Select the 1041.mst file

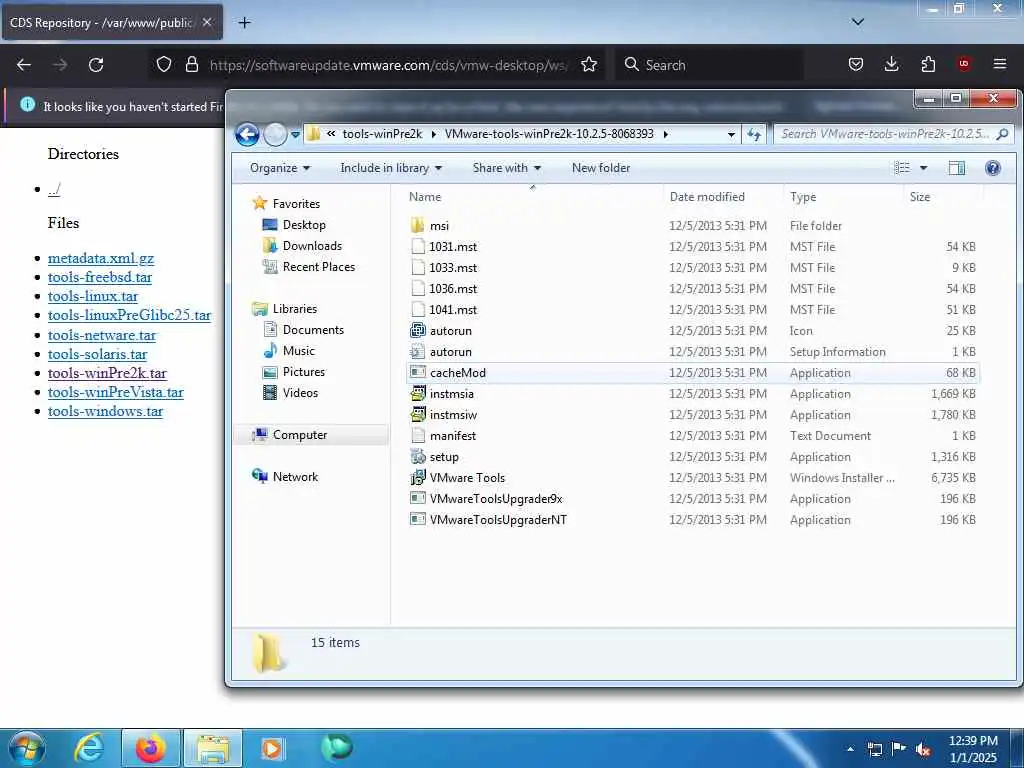pyautogui.click(x=453, y=309)
